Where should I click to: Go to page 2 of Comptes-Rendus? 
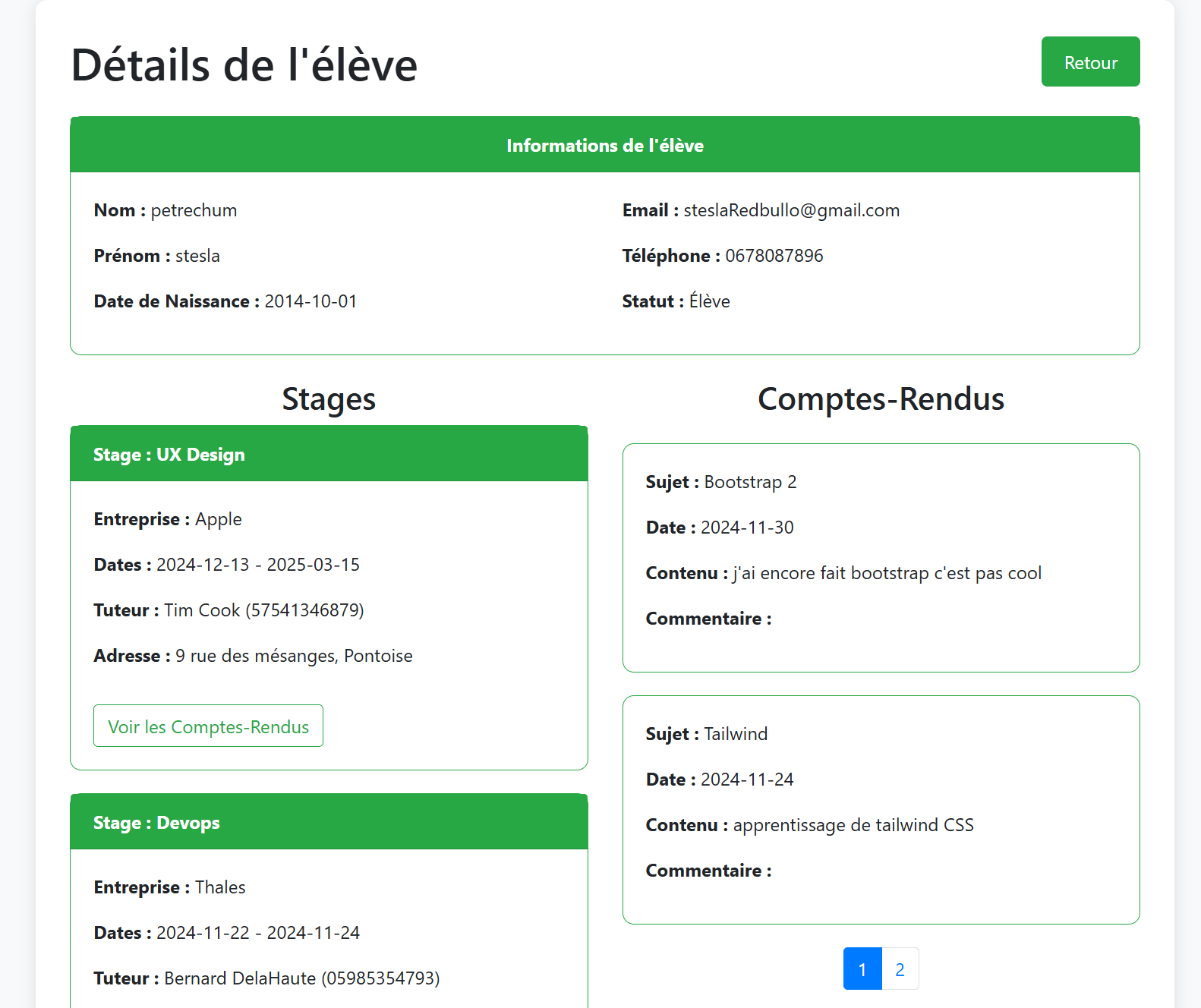point(900,969)
